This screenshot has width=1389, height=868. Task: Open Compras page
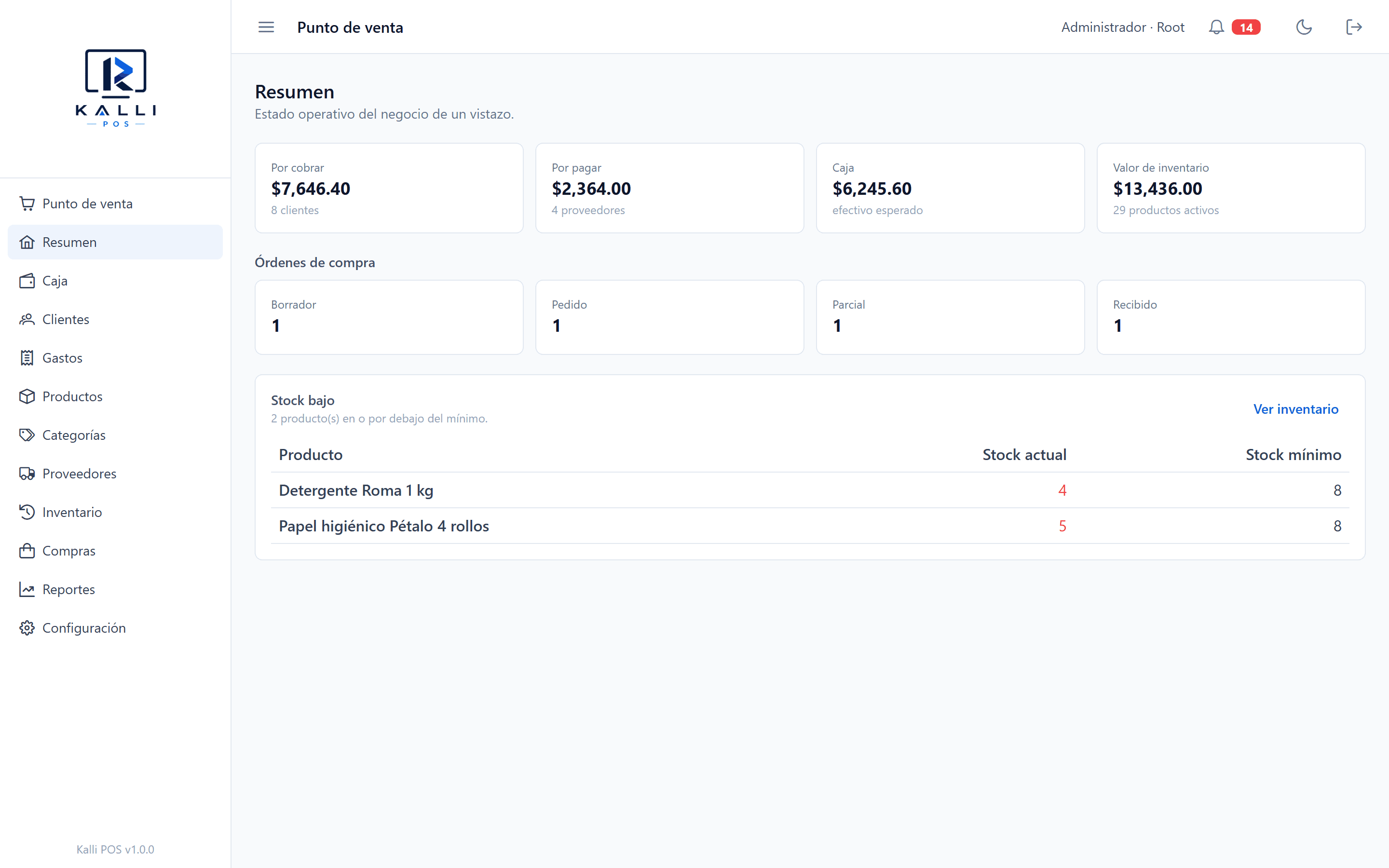click(115, 551)
